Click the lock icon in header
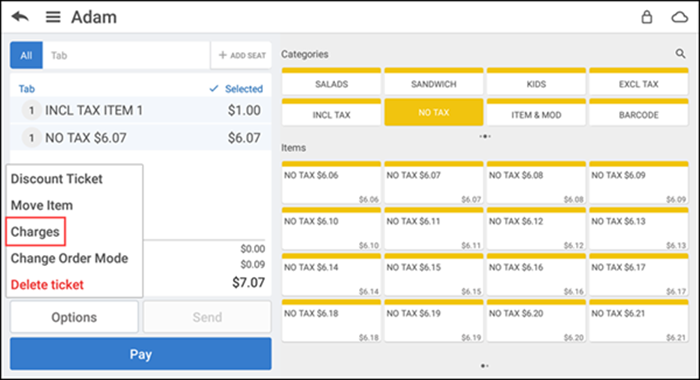The width and height of the screenshot is (700, 380). pyautogui.click(x=646, y=17)
